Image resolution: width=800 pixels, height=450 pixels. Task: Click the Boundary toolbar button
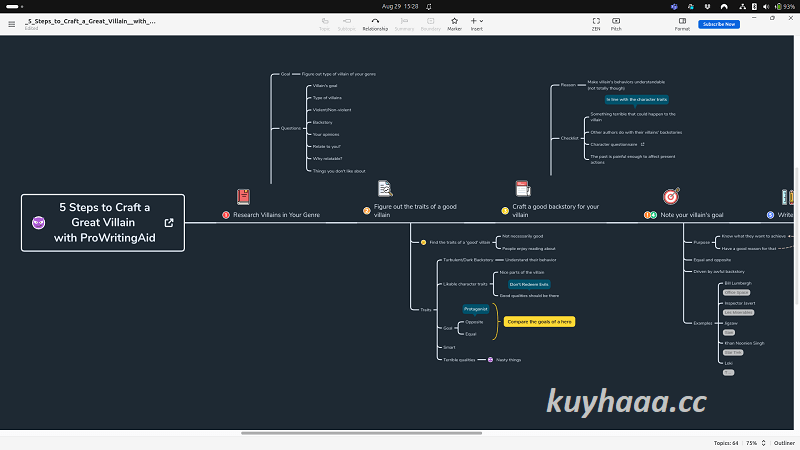click(x=431, y=24)
